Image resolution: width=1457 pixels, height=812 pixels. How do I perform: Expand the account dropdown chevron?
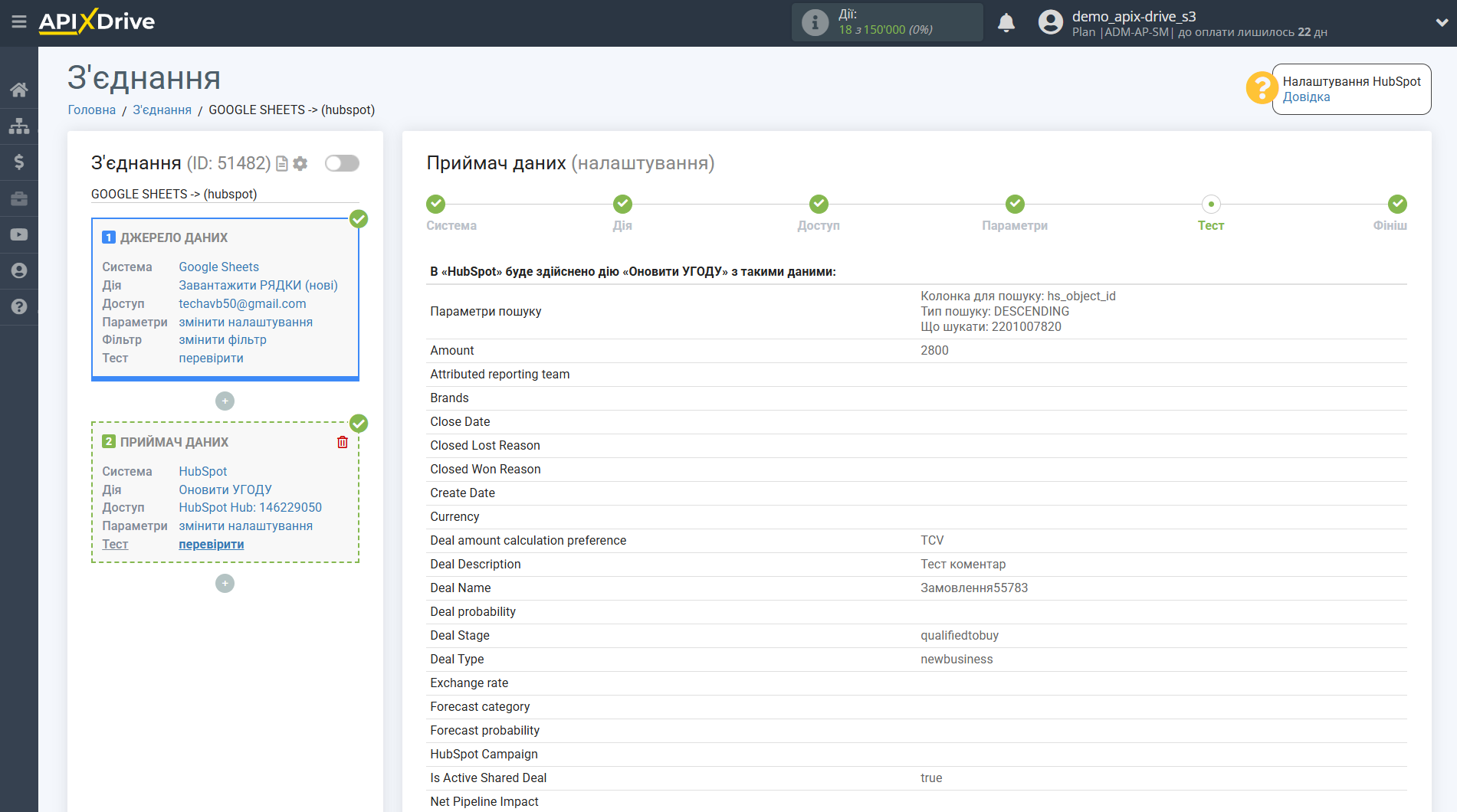tap(1442, 22)
